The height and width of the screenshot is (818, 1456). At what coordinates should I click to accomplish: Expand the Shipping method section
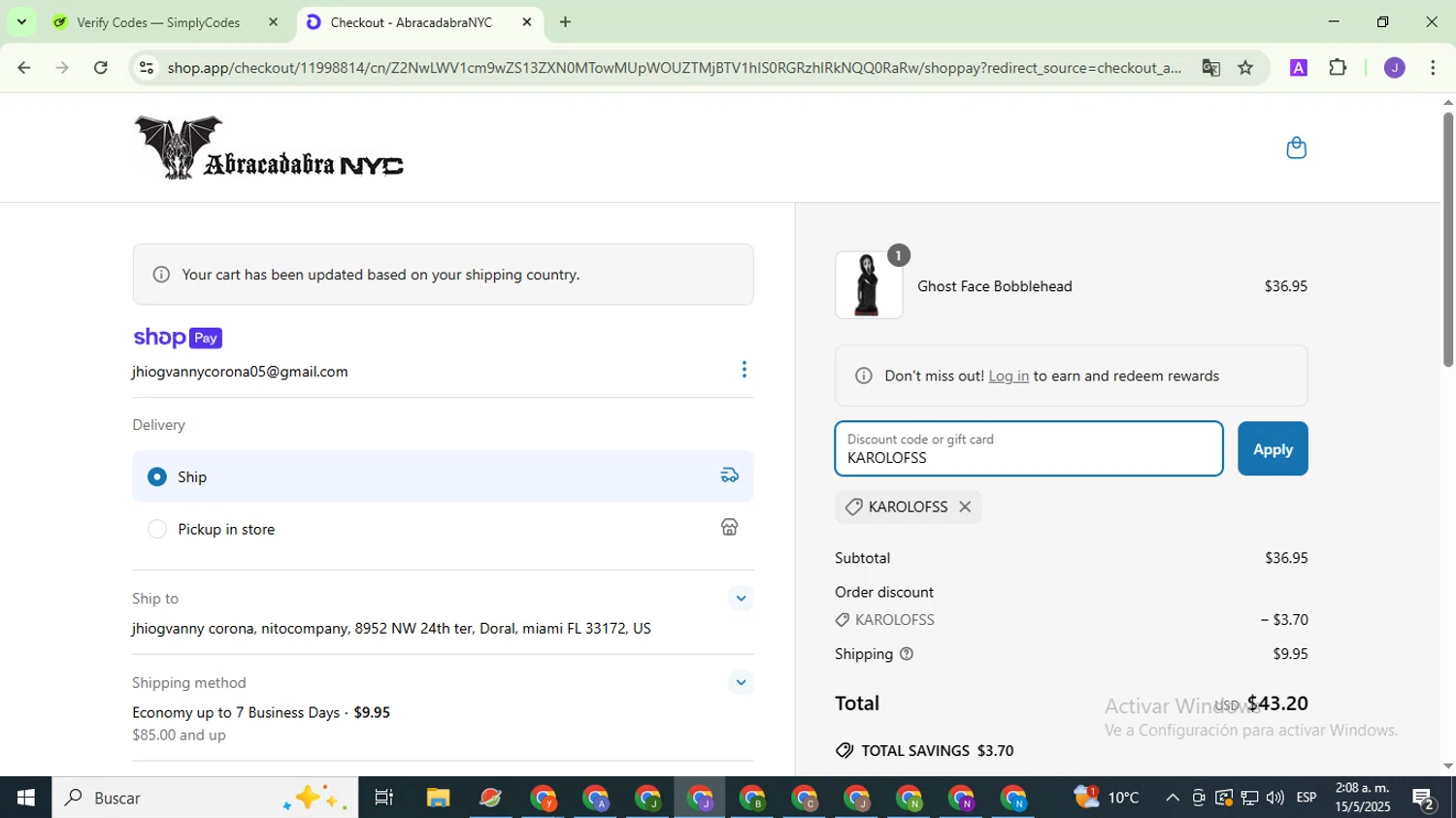point(741,683)
